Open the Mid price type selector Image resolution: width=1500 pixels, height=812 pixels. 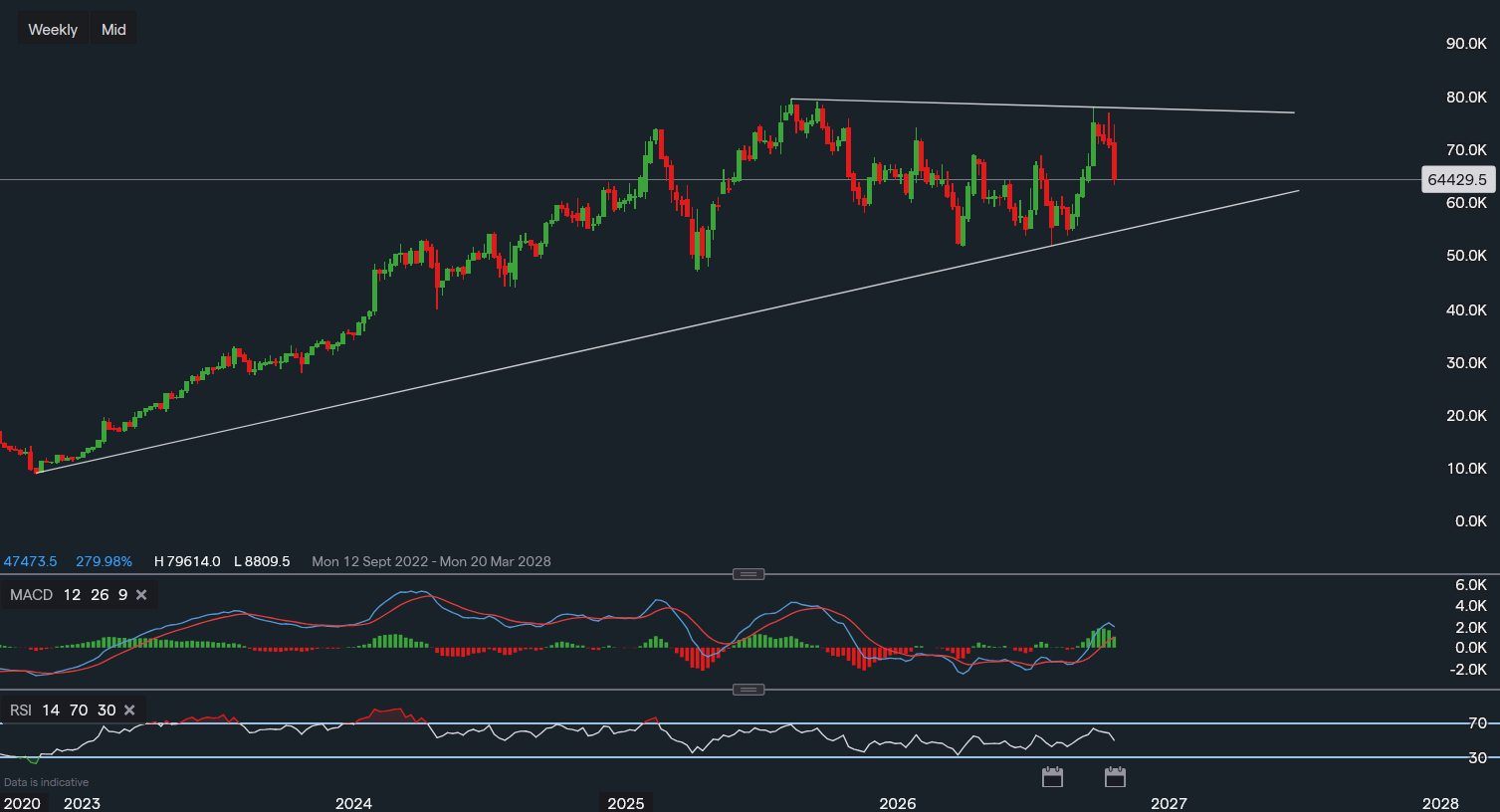113,30
